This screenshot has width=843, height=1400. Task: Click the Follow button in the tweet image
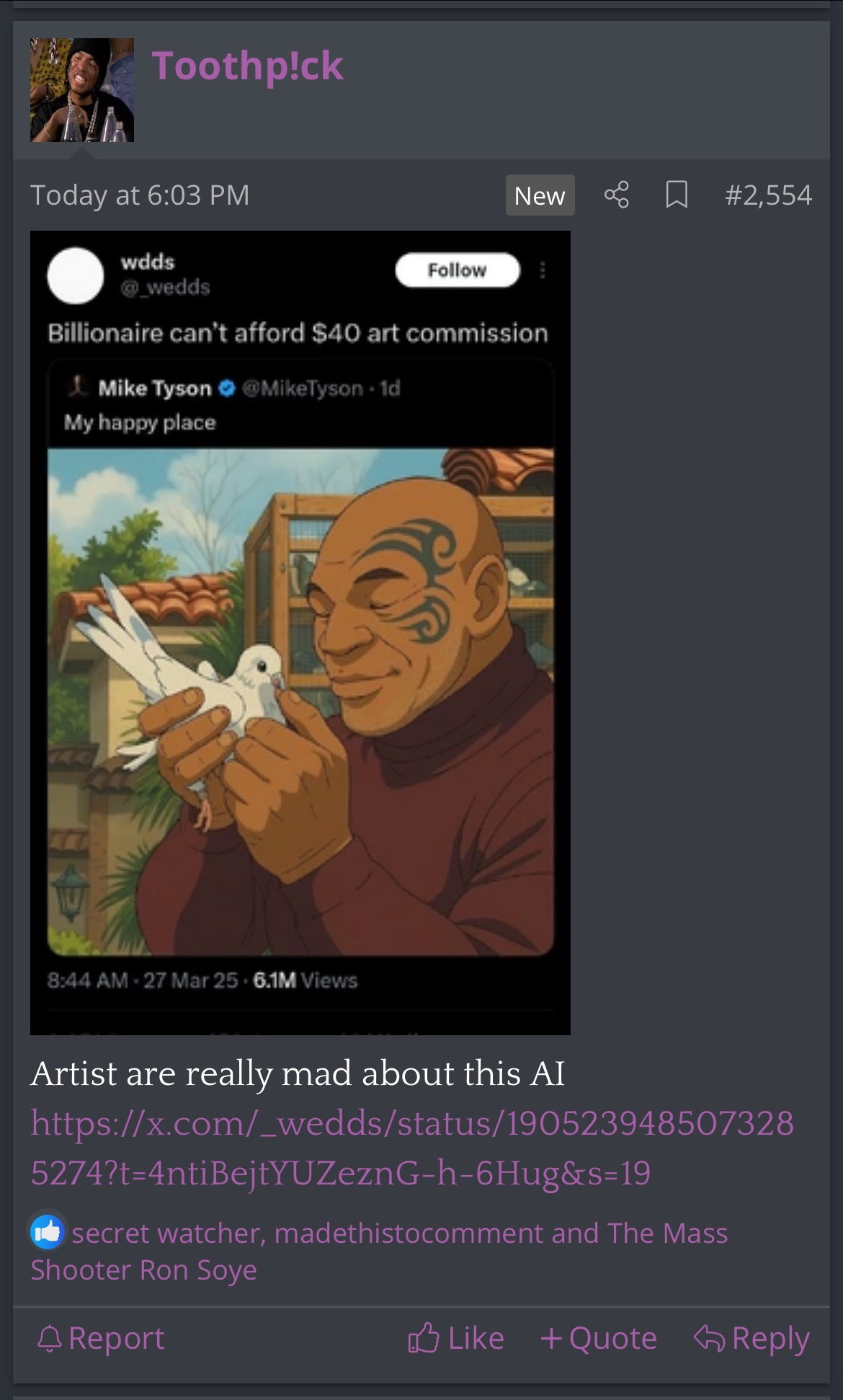(457, 270)
